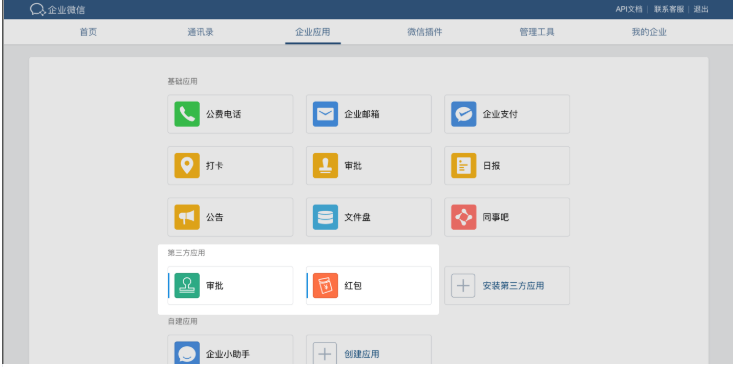Image resolution: width=733 pixels, height=367 pixels.
Task: Open the 企业支付 payment icon
Action: coord(464,114)
